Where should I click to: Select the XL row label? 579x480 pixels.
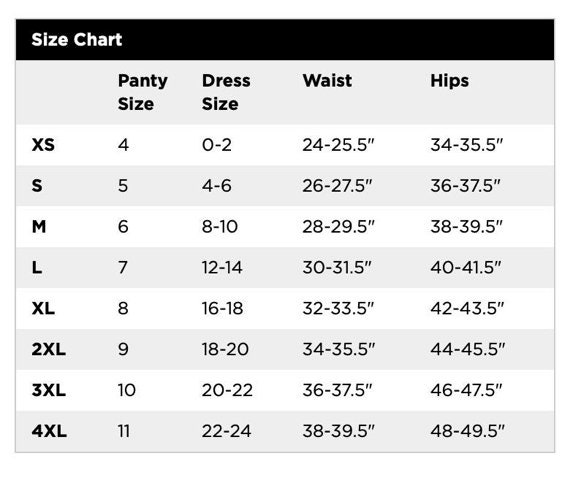tap(43, 308)
